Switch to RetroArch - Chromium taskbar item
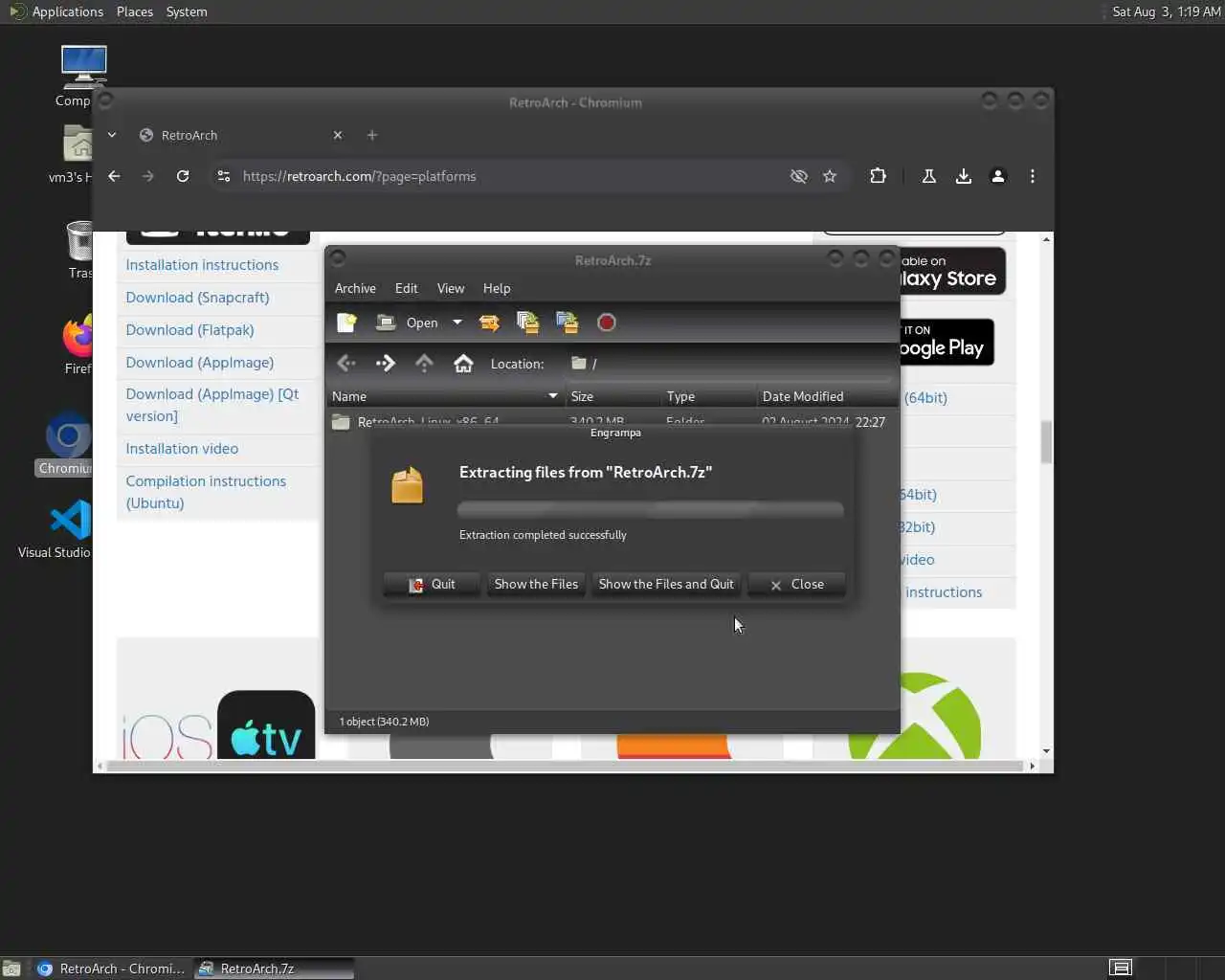The height and width of the screenshot is (980, 1225). 112,969
